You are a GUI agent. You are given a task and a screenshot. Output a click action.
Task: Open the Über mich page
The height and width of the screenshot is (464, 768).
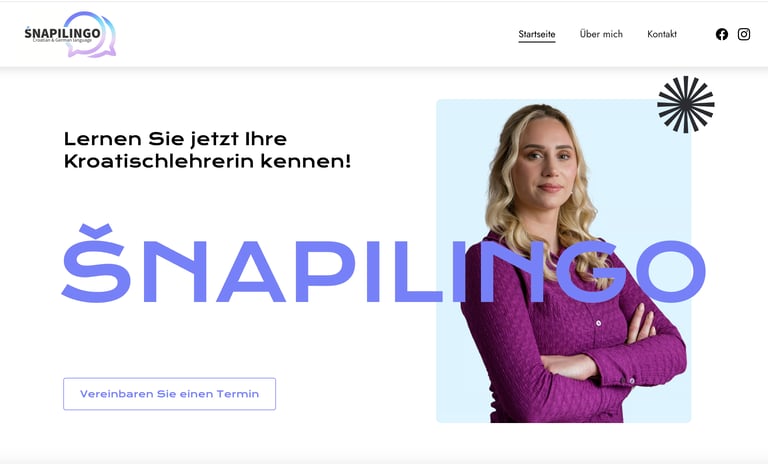pos(601,34)
